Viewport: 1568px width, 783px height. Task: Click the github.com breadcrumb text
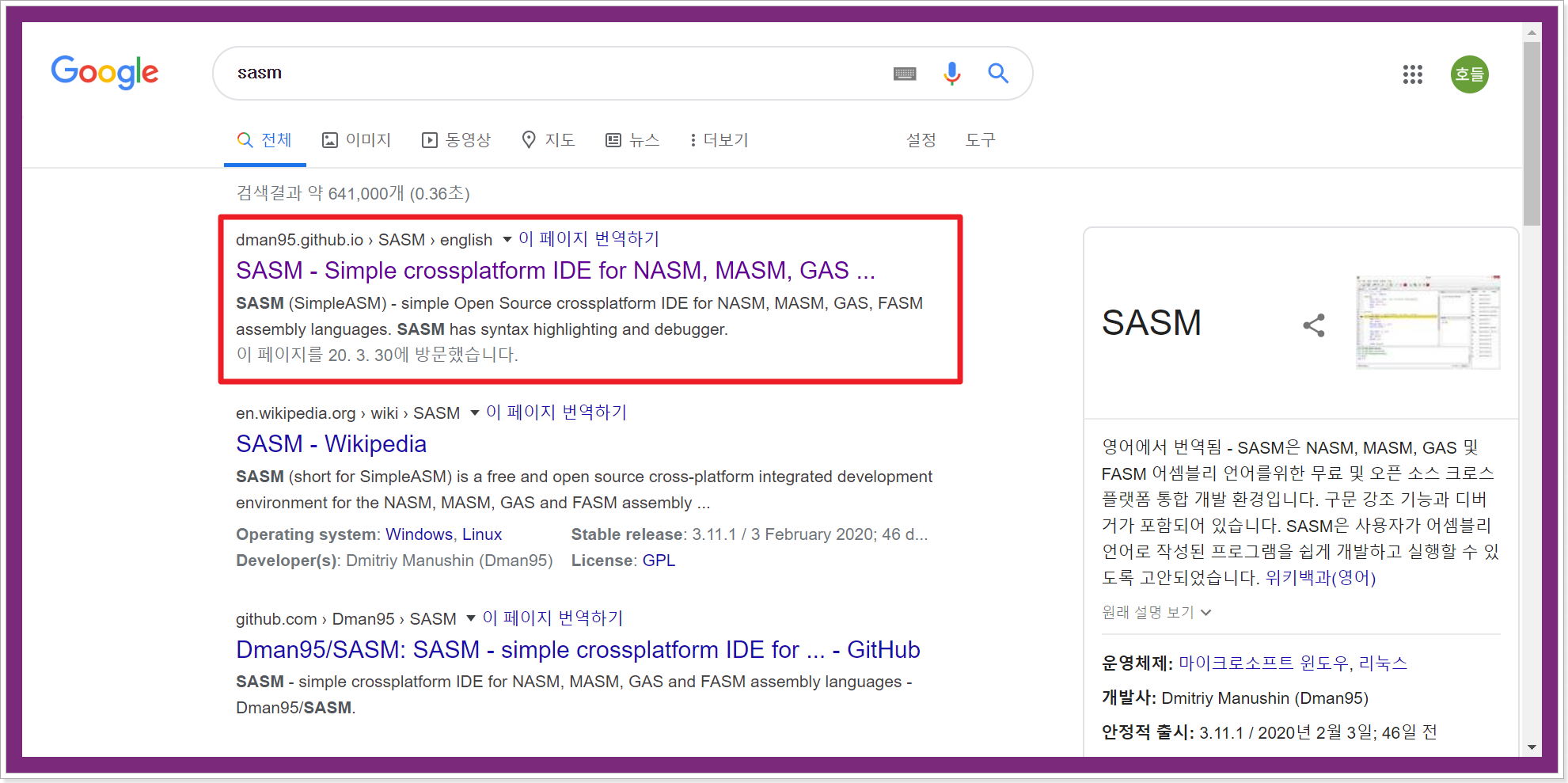(346, 619)
